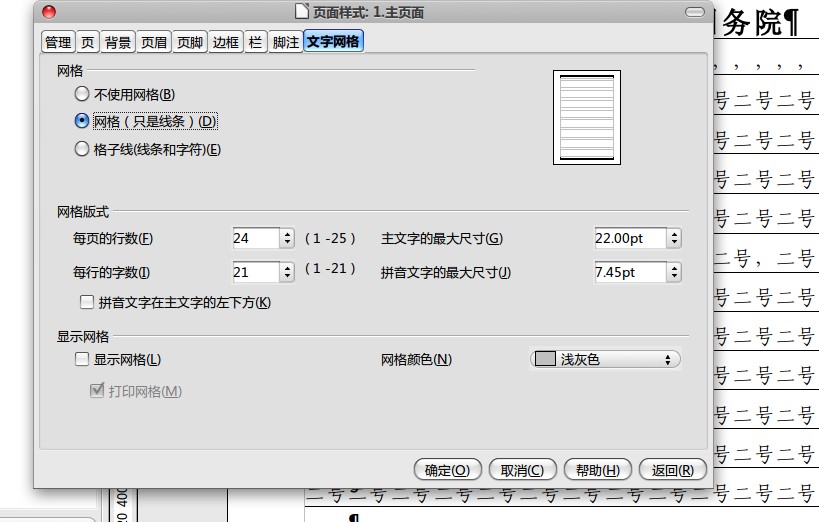The image size is (819, 522).
Task: Open the 页脚 tab
Action: coord(190,42)
